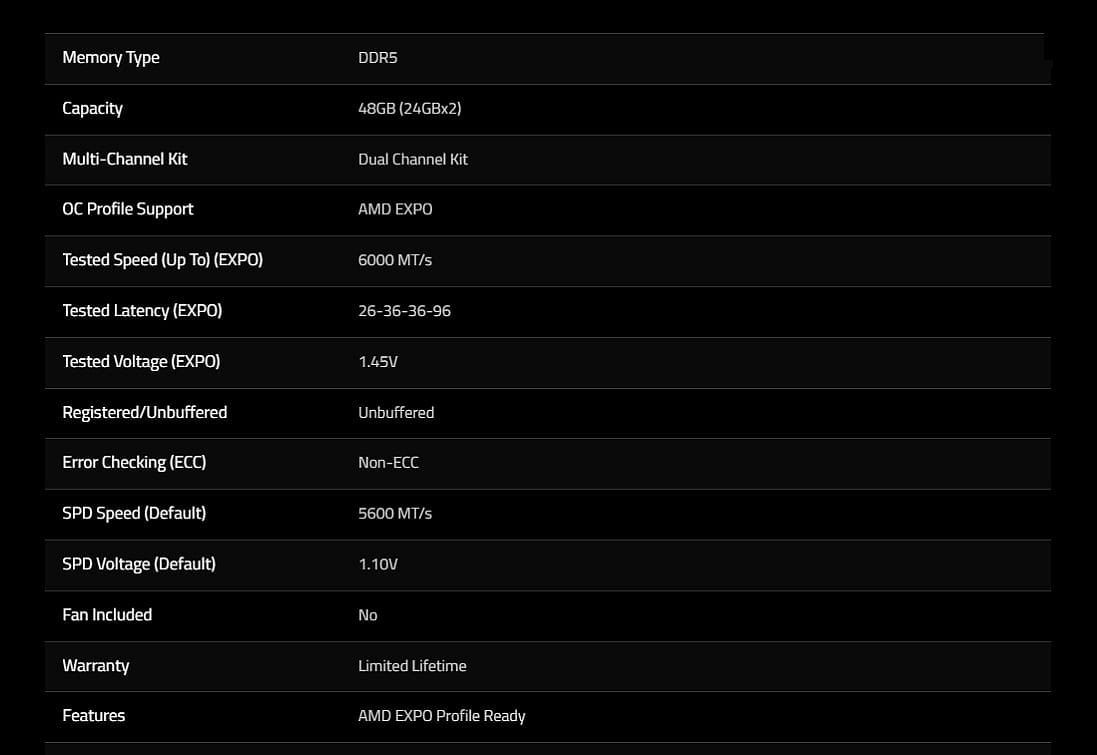This screenshot has height=755, width=1097.
Task: Click the 1.45V tested voltage value
Action: click(378, 362)
